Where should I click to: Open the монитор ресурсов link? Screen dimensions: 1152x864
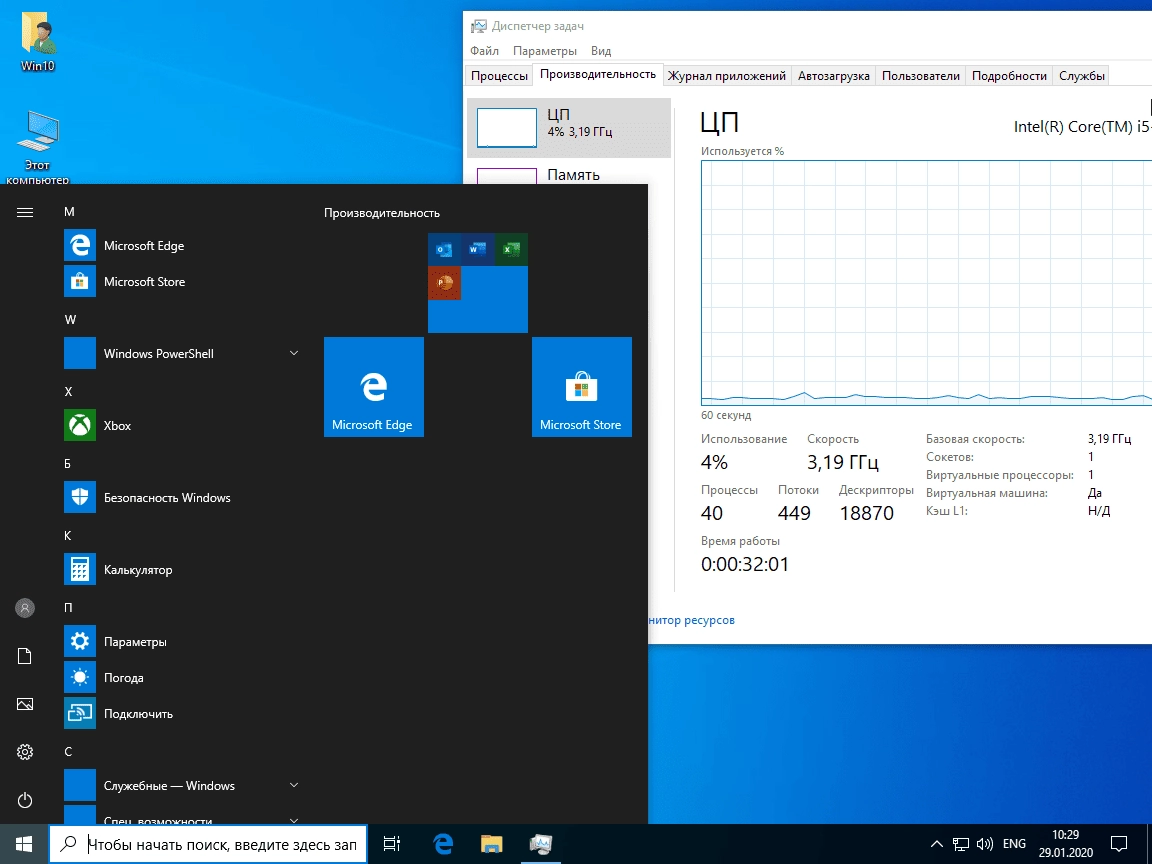click(691, 620)
